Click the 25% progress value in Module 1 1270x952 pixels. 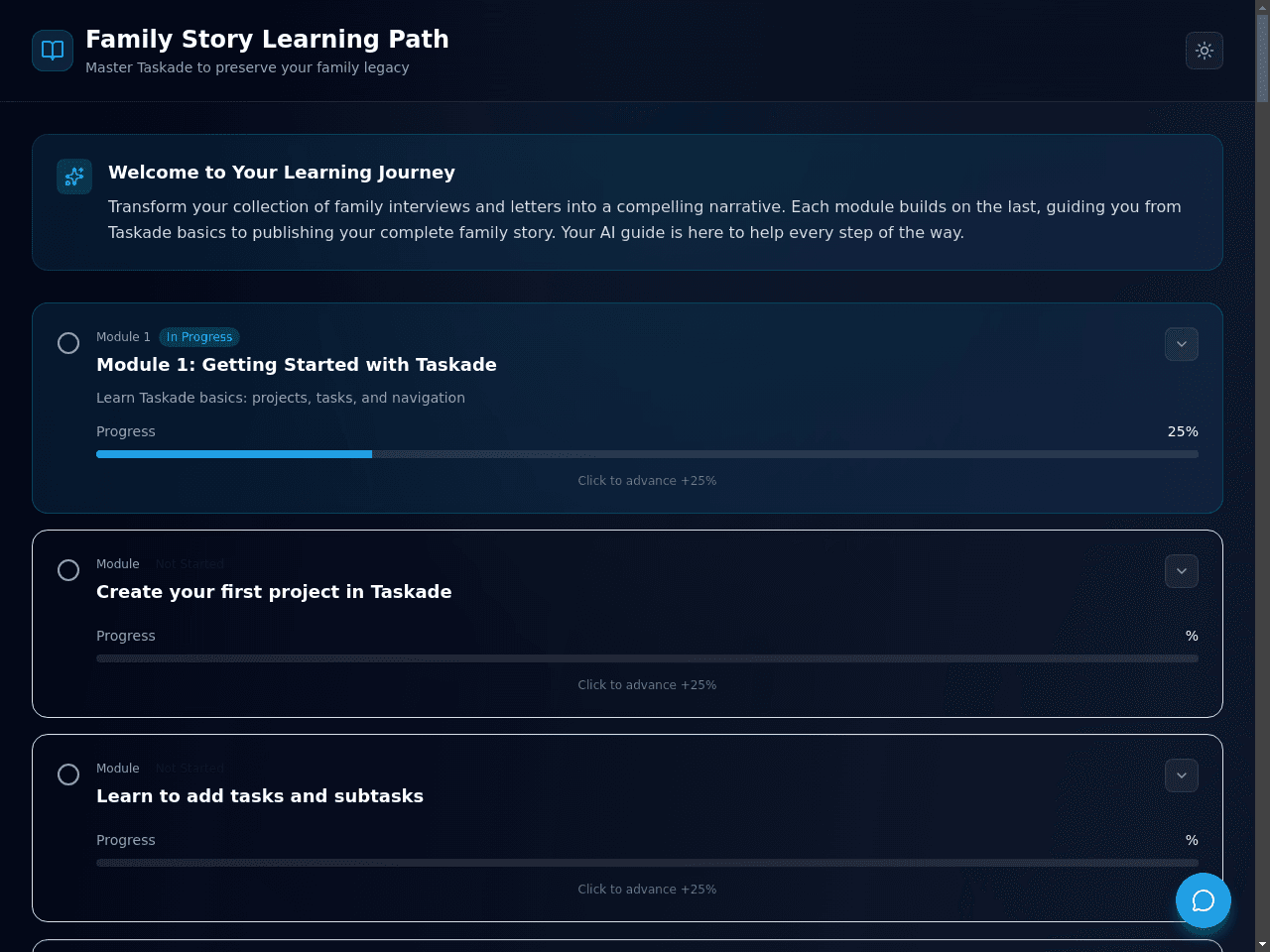click(x=1183, y=431)
